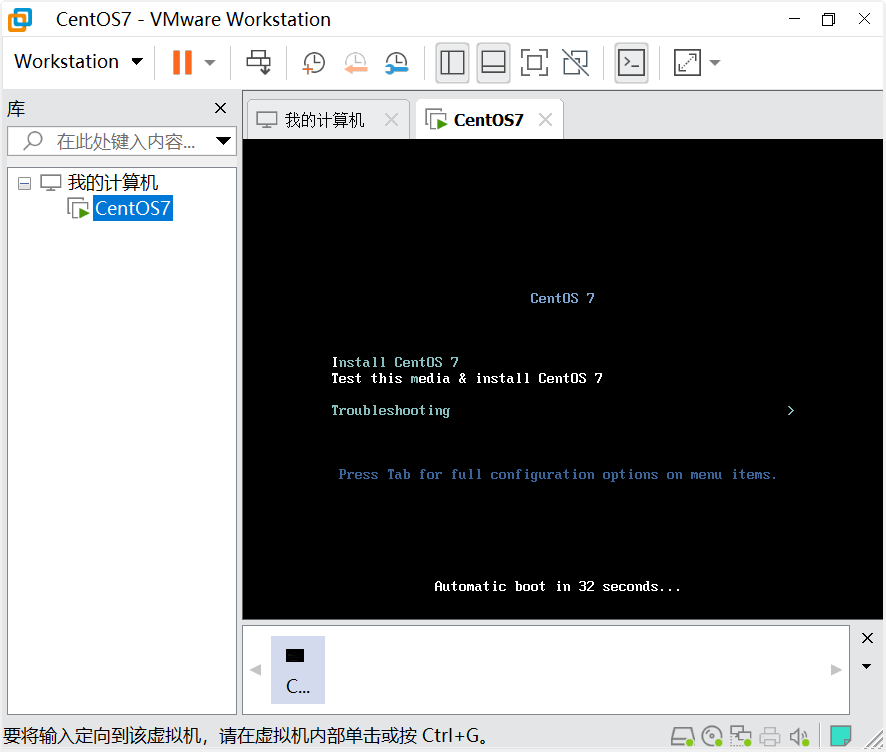
Task: Open the Workstation menu
Action: click(79, 62)
